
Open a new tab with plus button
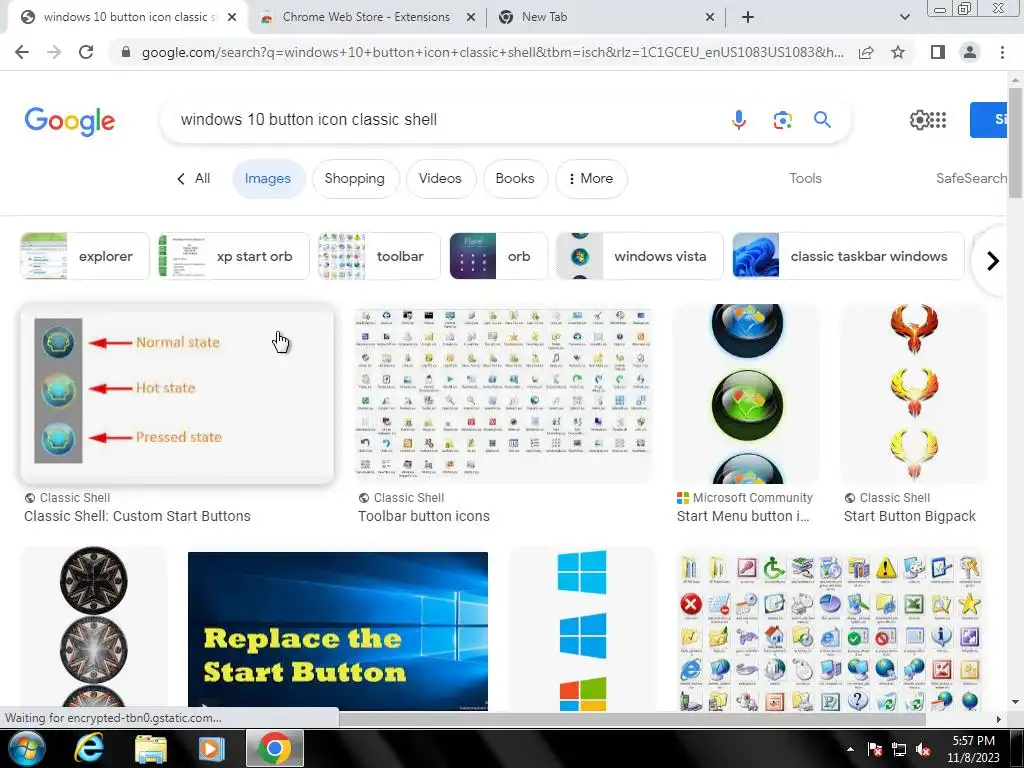[748, 17]
